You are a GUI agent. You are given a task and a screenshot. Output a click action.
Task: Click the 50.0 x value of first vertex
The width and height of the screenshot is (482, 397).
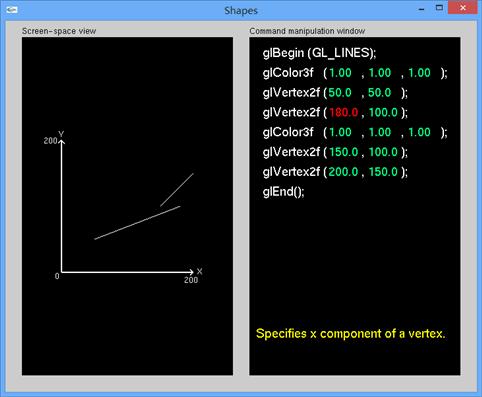340,93
